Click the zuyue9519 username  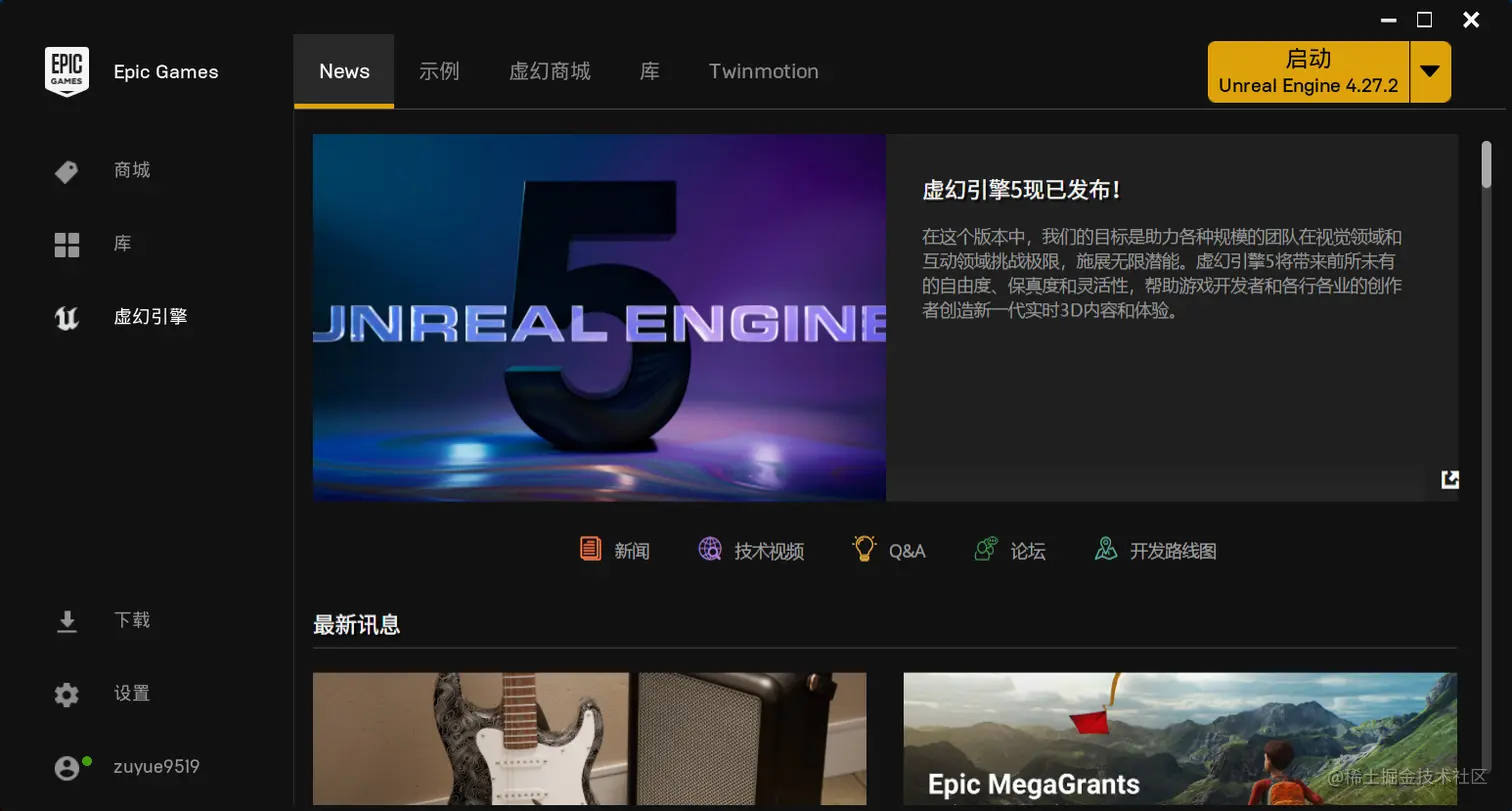(x=157, y=767)
